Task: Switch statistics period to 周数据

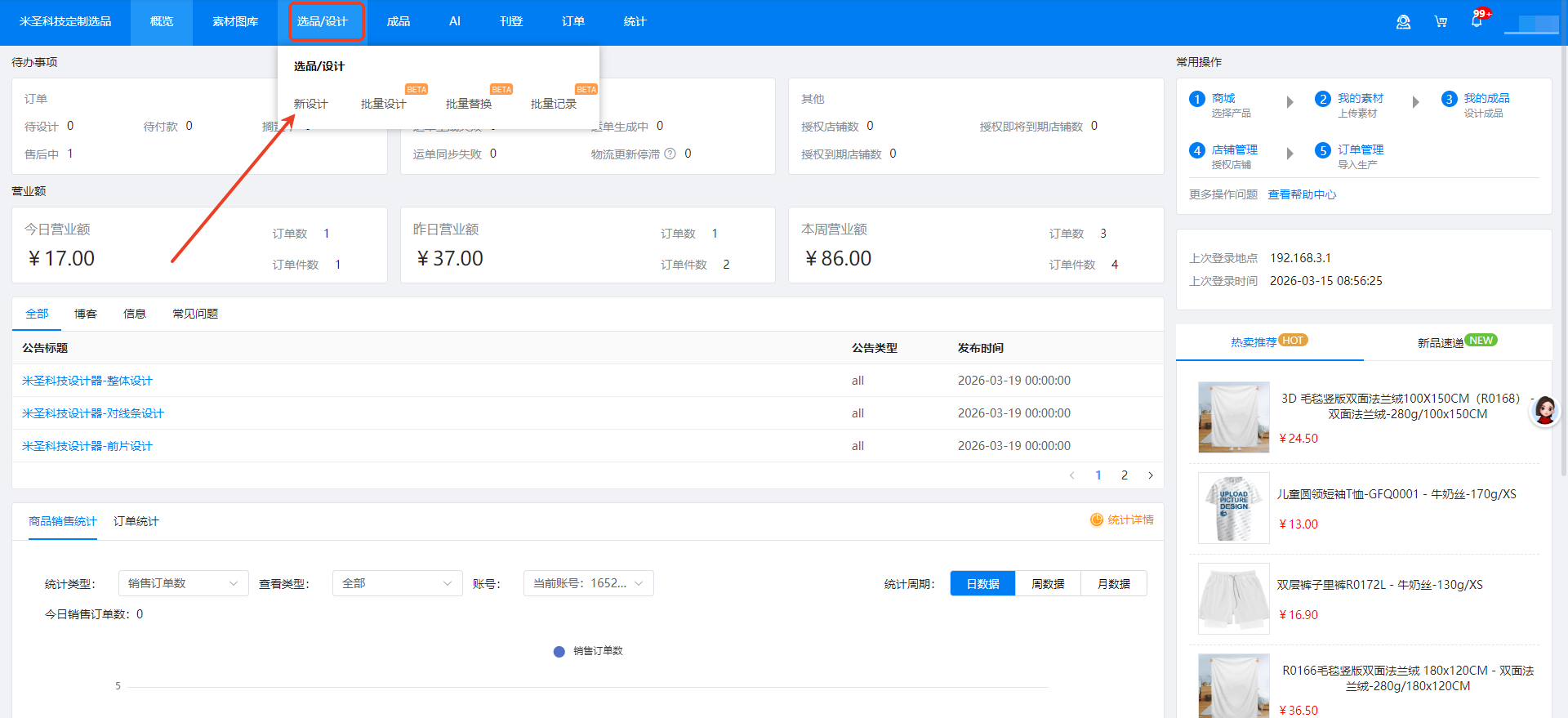Action: pos(1048,584)
